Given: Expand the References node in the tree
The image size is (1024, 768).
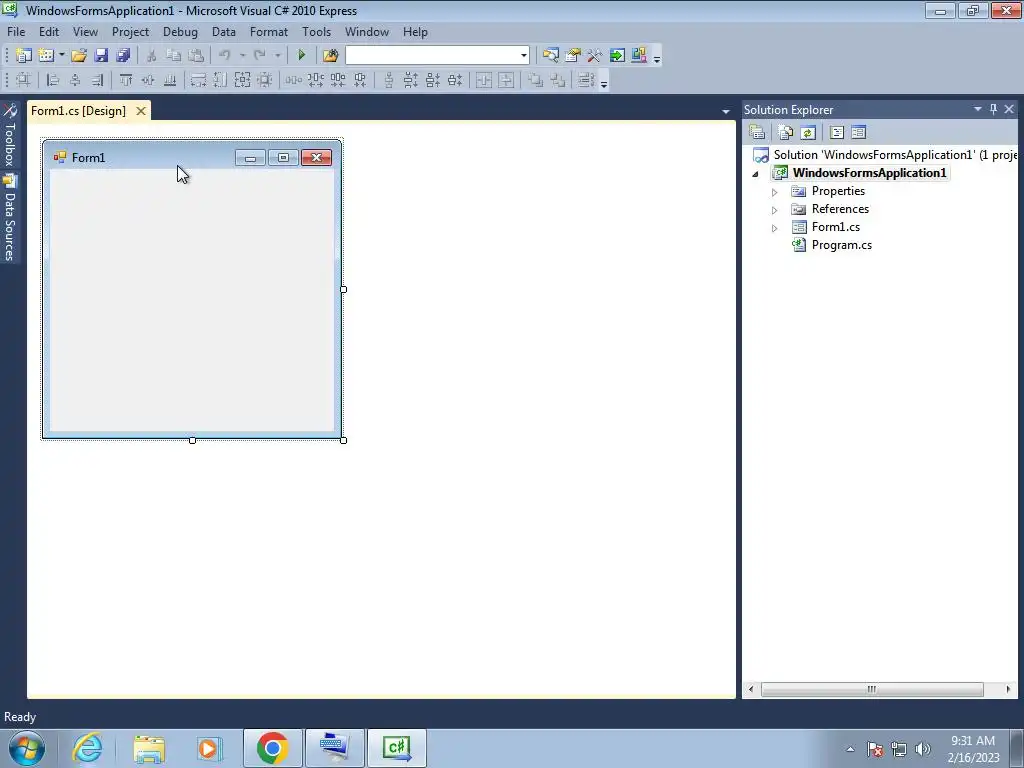Looking at the screenshot, I should pyautogui.click(x=775, y=210).
